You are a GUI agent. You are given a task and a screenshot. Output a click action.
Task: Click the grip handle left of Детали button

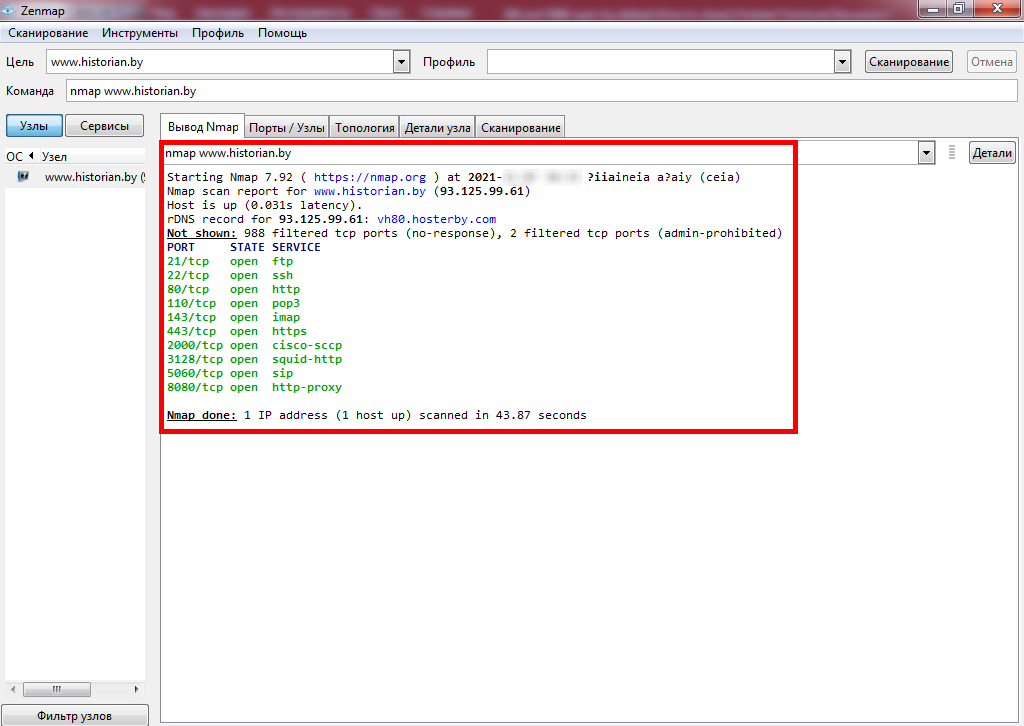click(x=952, y=153)
